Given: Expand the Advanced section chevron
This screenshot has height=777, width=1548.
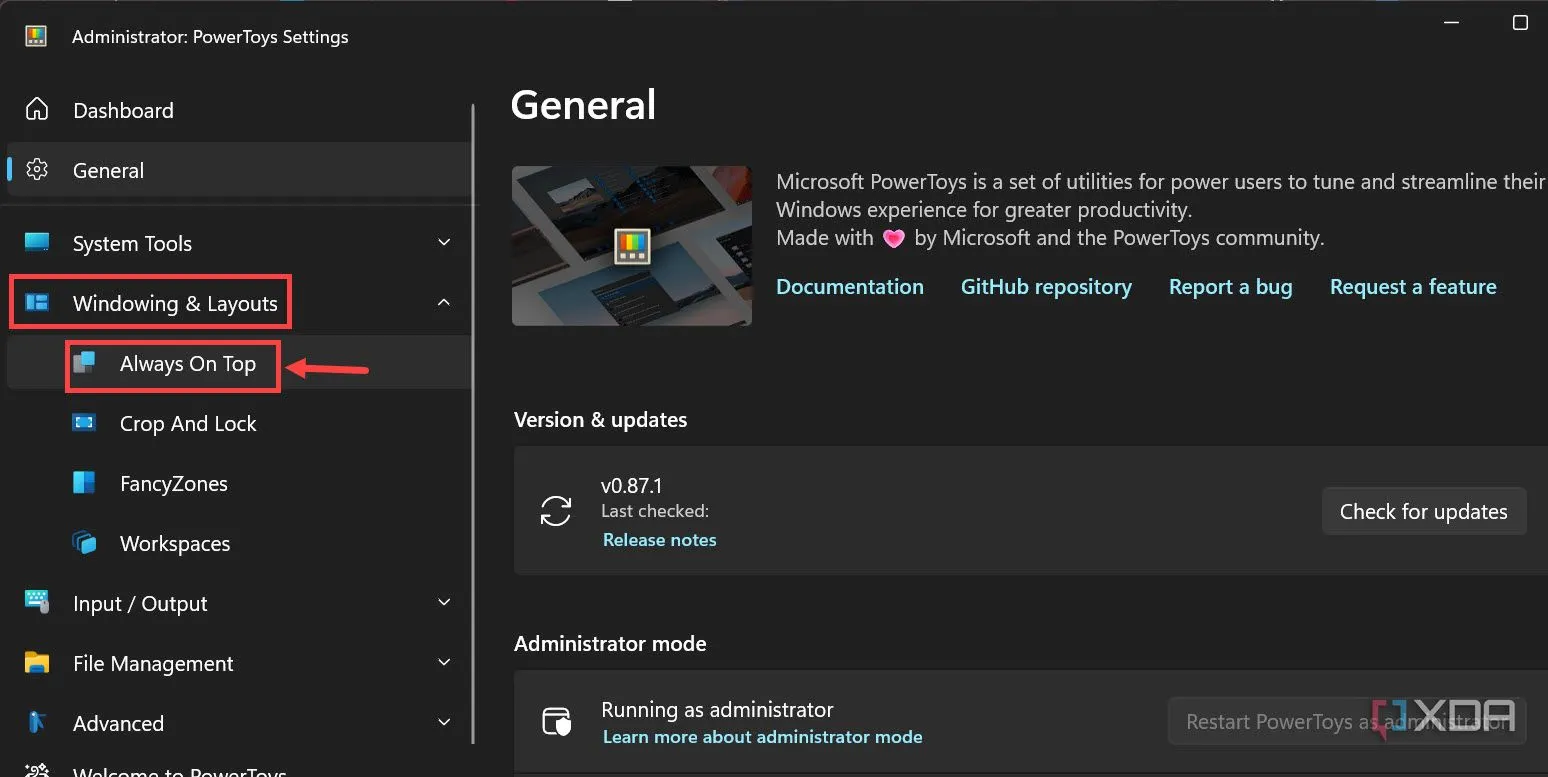Looking at the screenshot, I should [x=444, y=722].
